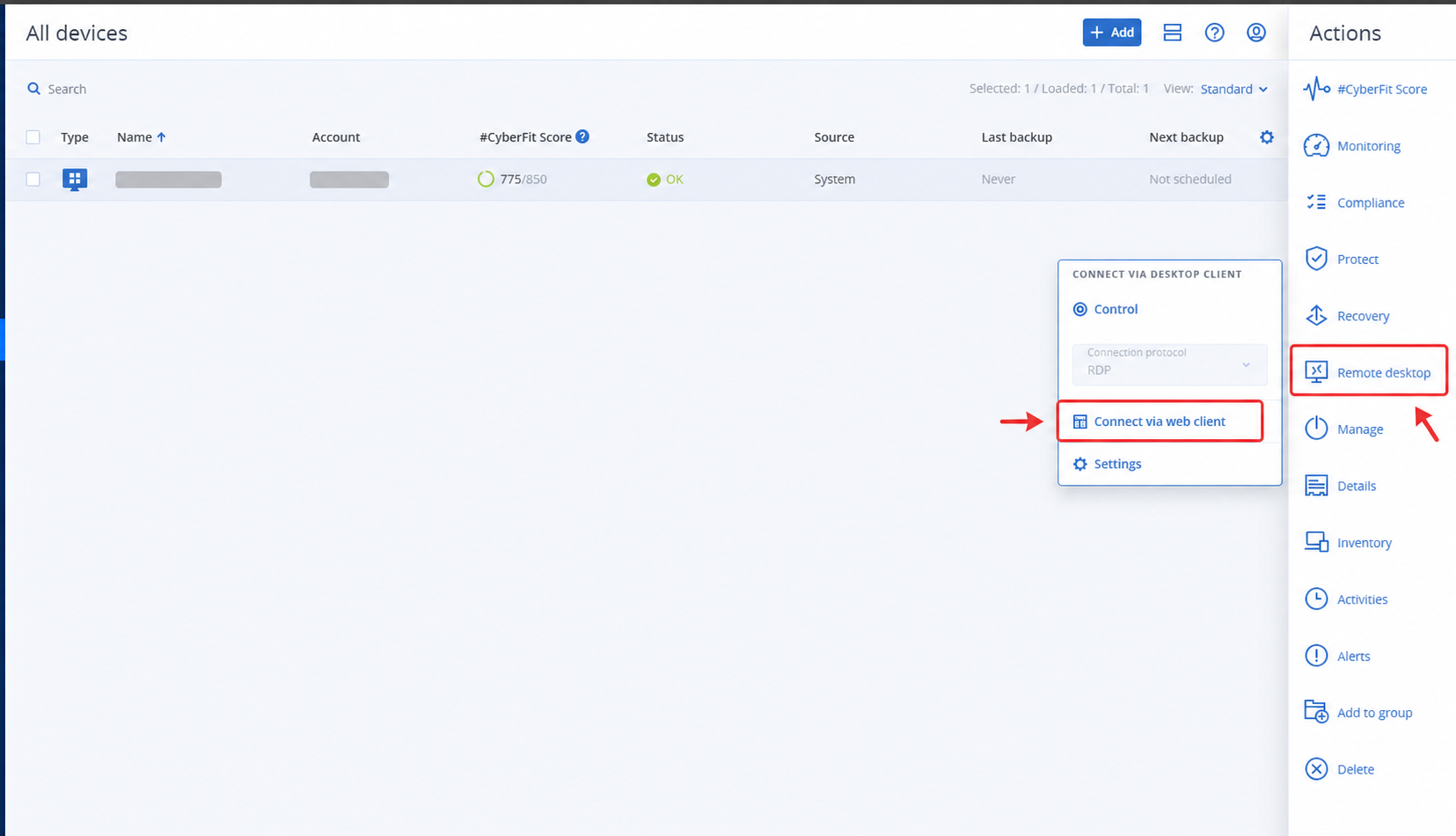The image size is (1456, 836).
Task: Click the "System" source cell
Action: 835,180
